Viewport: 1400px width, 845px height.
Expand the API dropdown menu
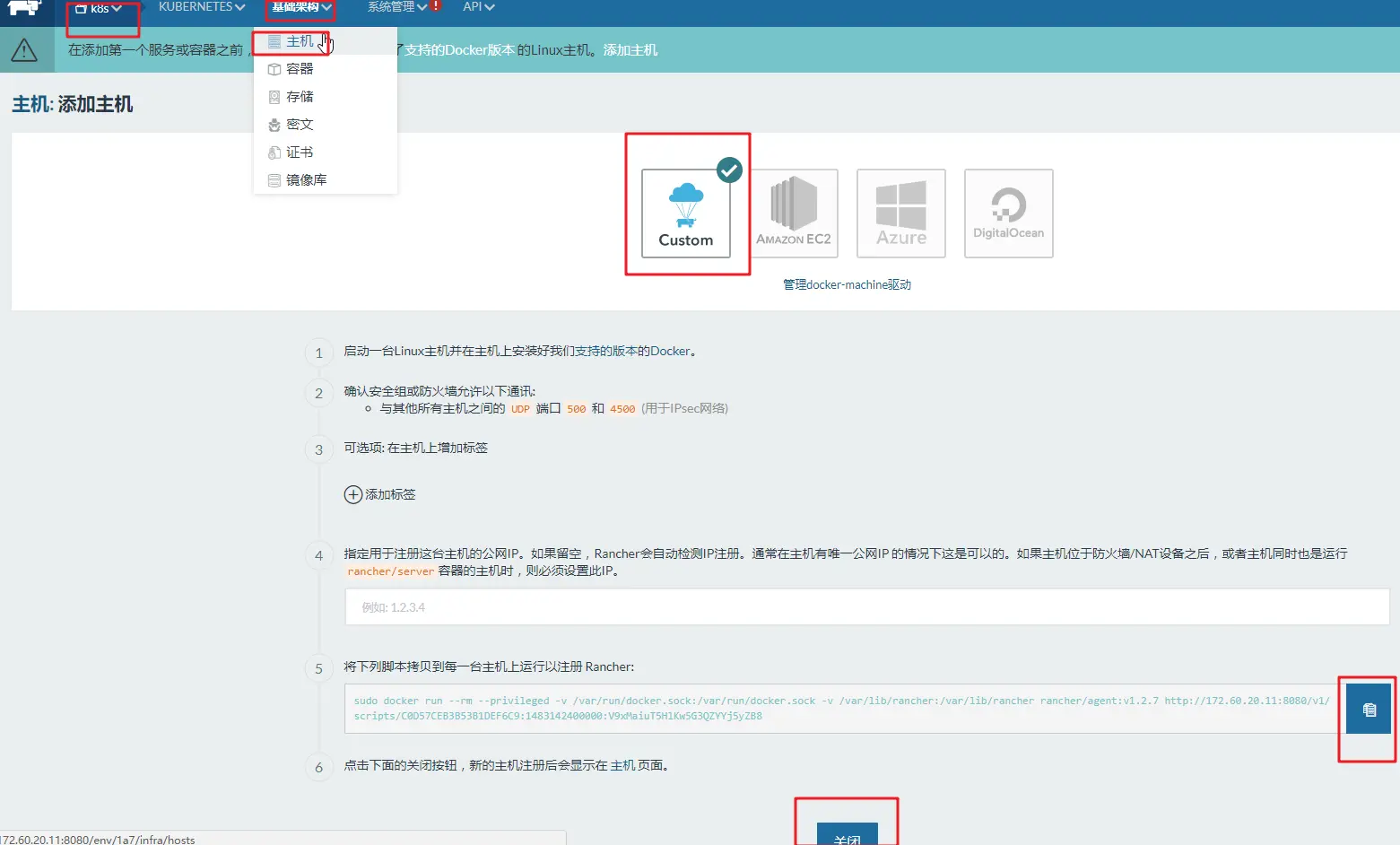point(476,8)
